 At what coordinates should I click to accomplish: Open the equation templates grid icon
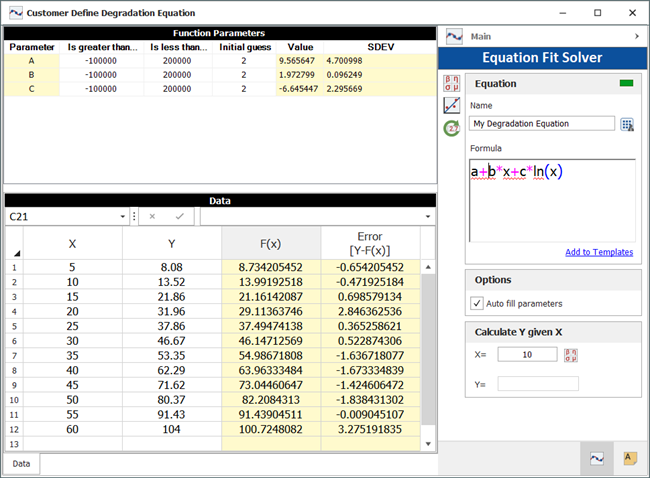point(627,124)
